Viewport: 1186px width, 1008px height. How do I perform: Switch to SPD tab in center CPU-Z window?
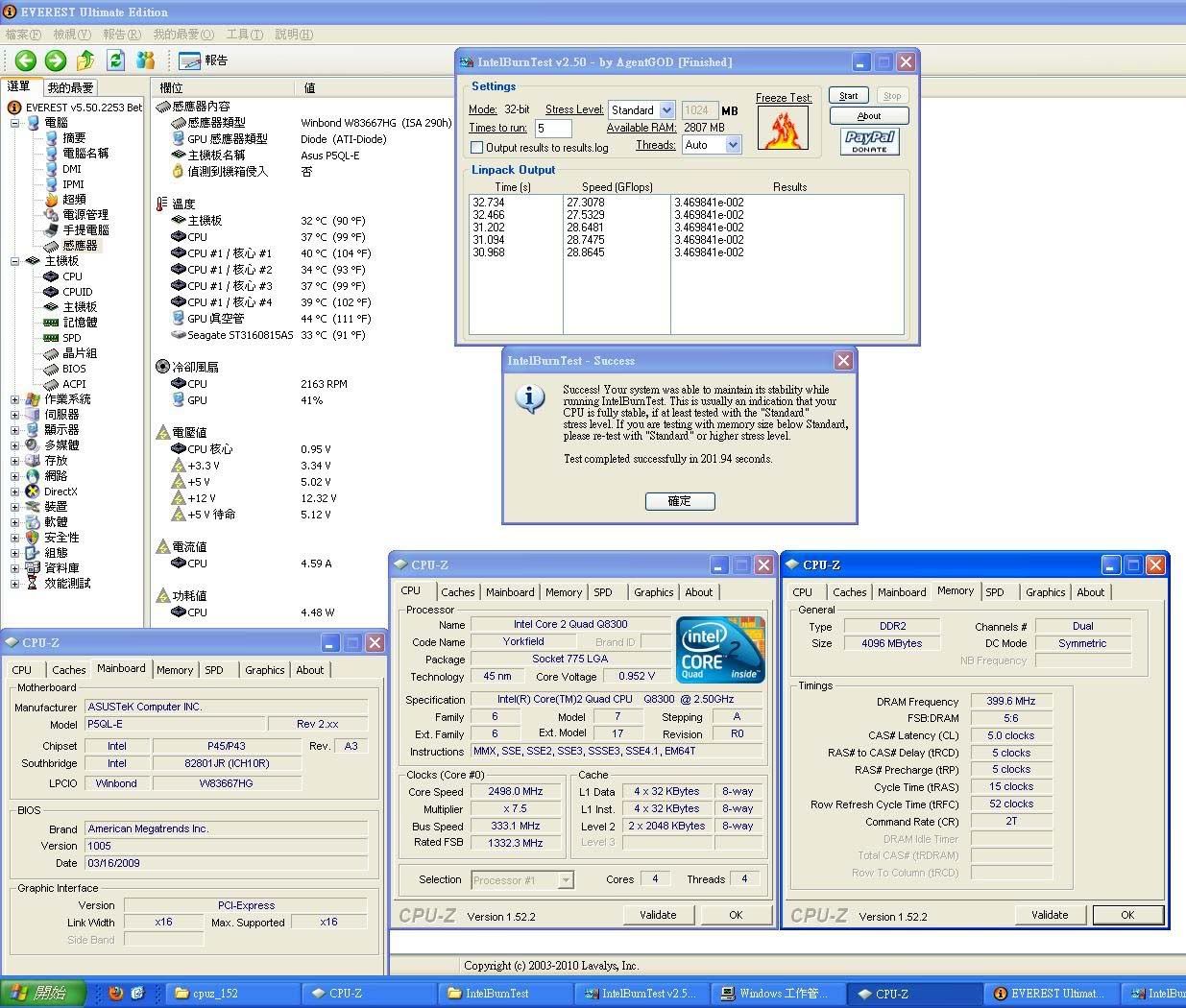pos(603,592)
